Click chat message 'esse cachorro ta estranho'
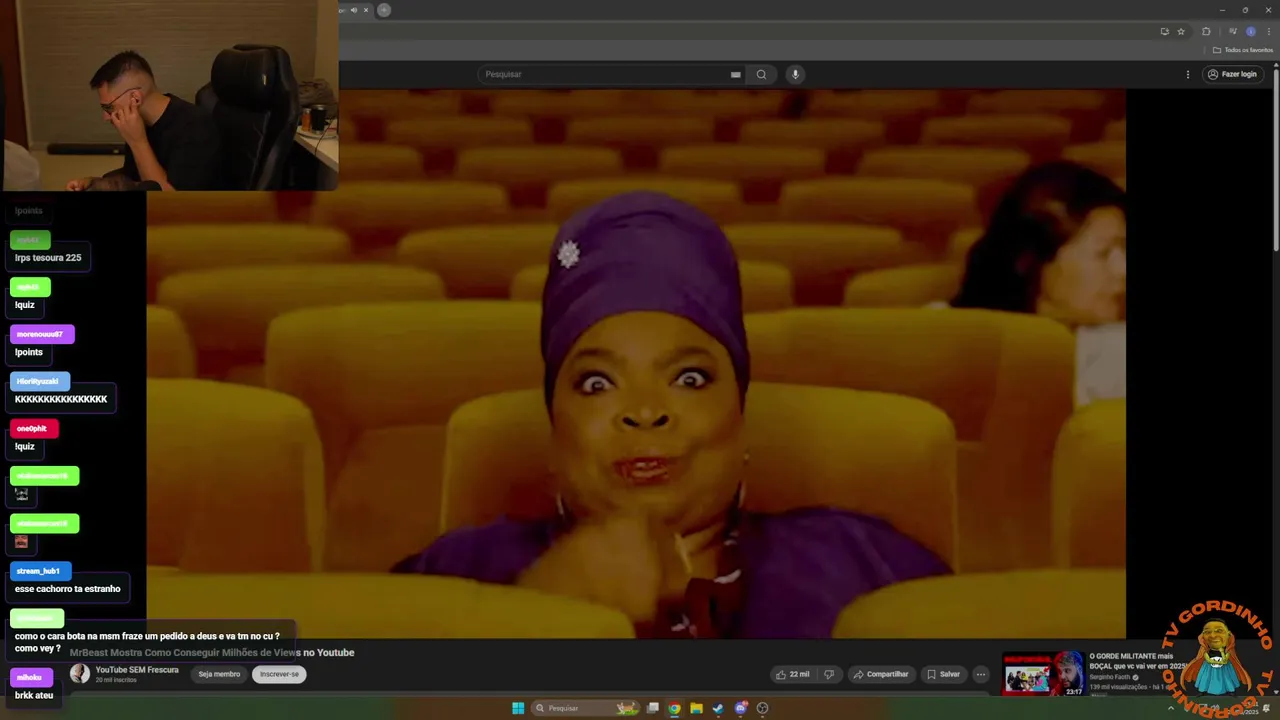 (68, 589)
